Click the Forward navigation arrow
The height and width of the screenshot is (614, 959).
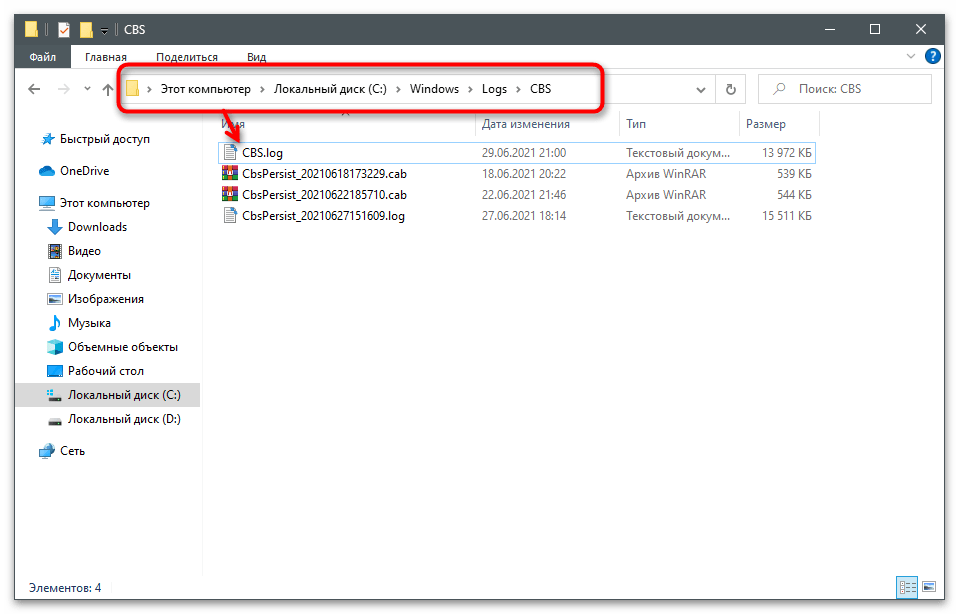tap(64, 89)
